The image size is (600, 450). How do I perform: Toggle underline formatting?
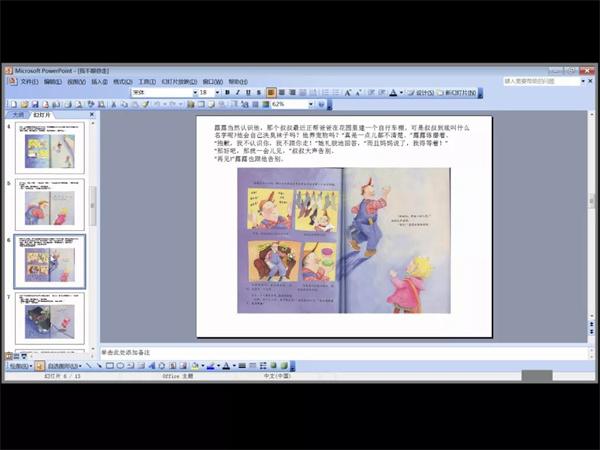coord(248,93)
